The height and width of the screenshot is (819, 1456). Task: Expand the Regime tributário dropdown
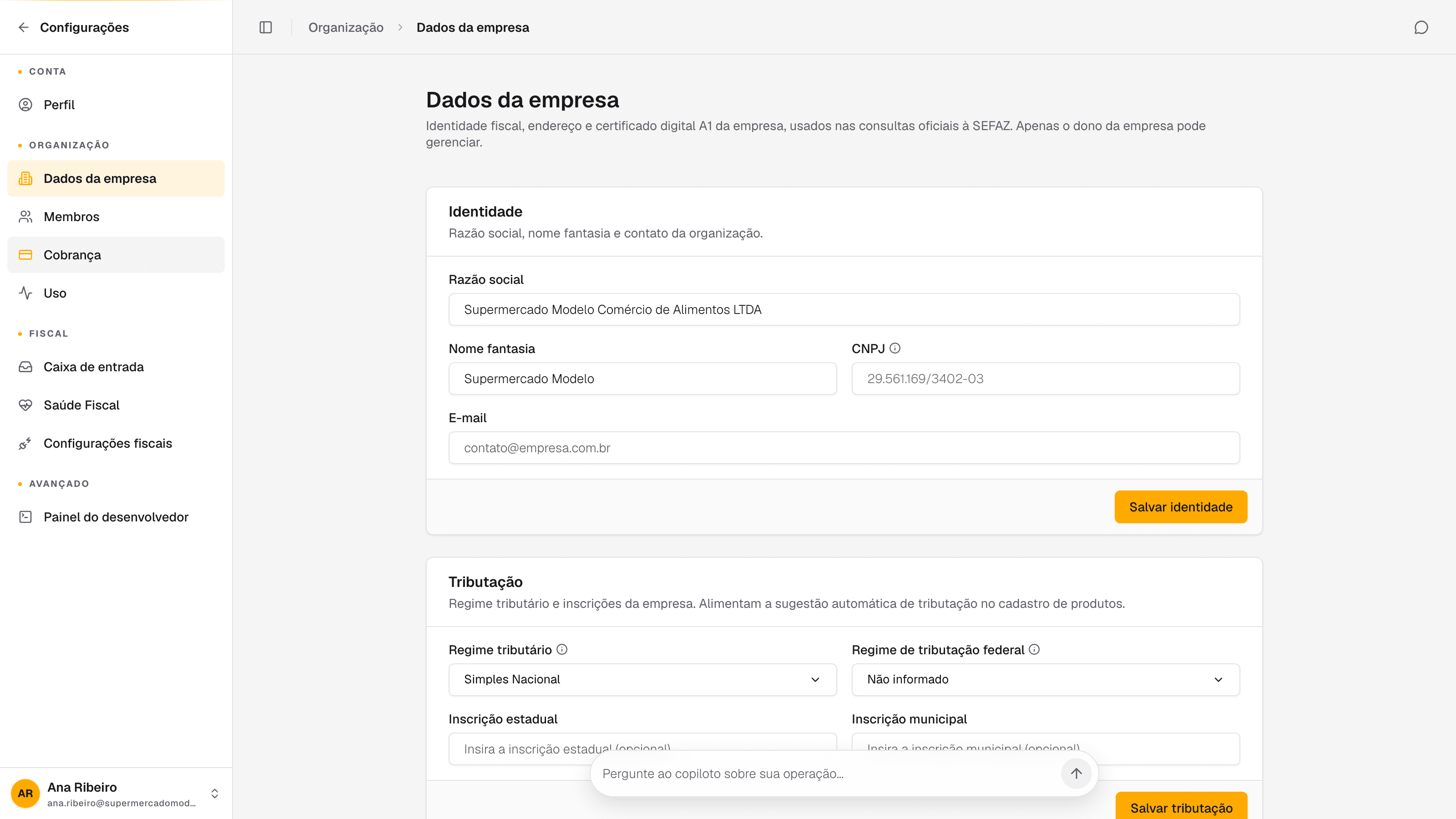coord(642,679)
